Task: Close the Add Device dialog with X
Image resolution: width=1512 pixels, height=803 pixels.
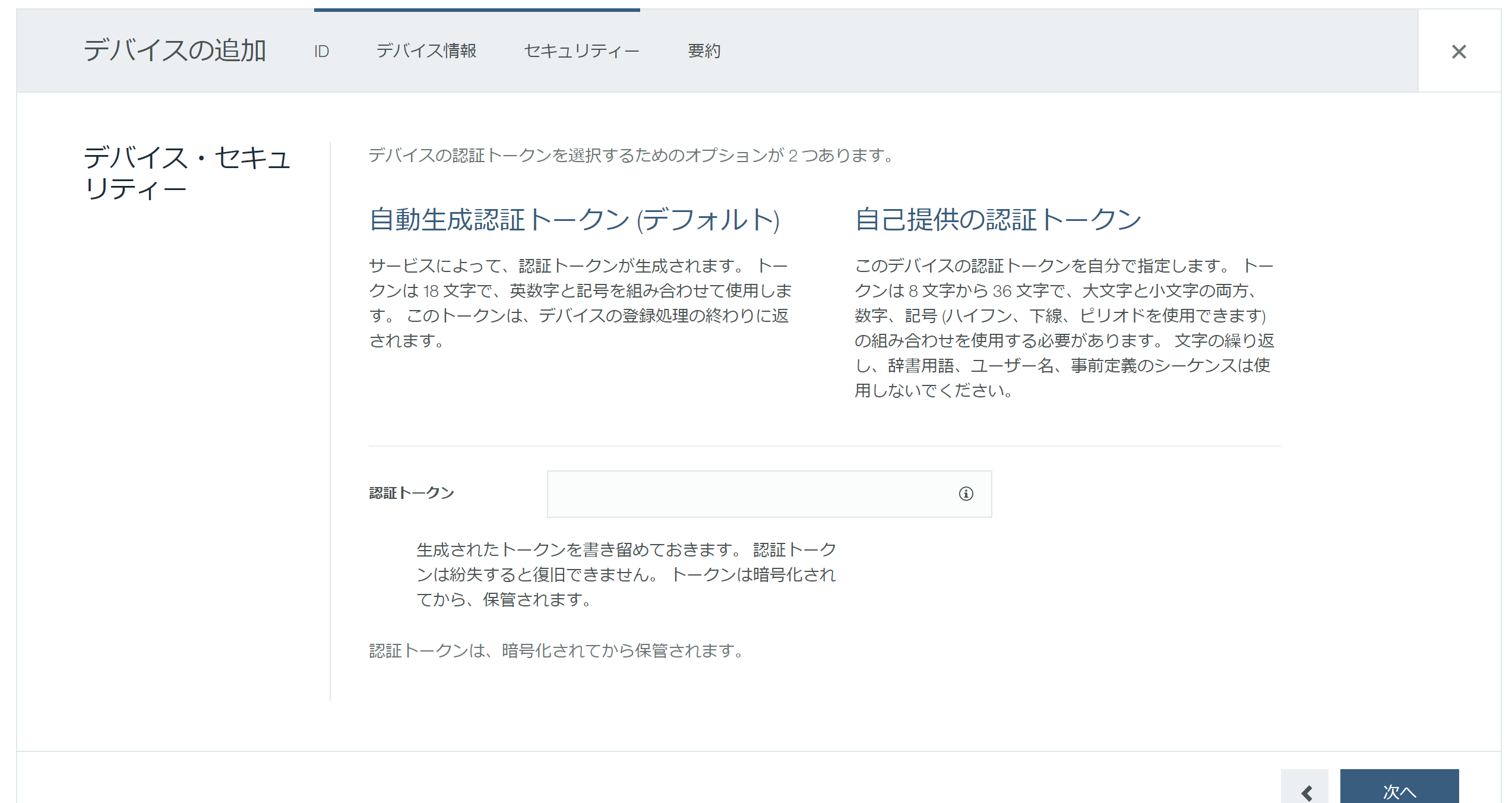Action: [1459, 52]
